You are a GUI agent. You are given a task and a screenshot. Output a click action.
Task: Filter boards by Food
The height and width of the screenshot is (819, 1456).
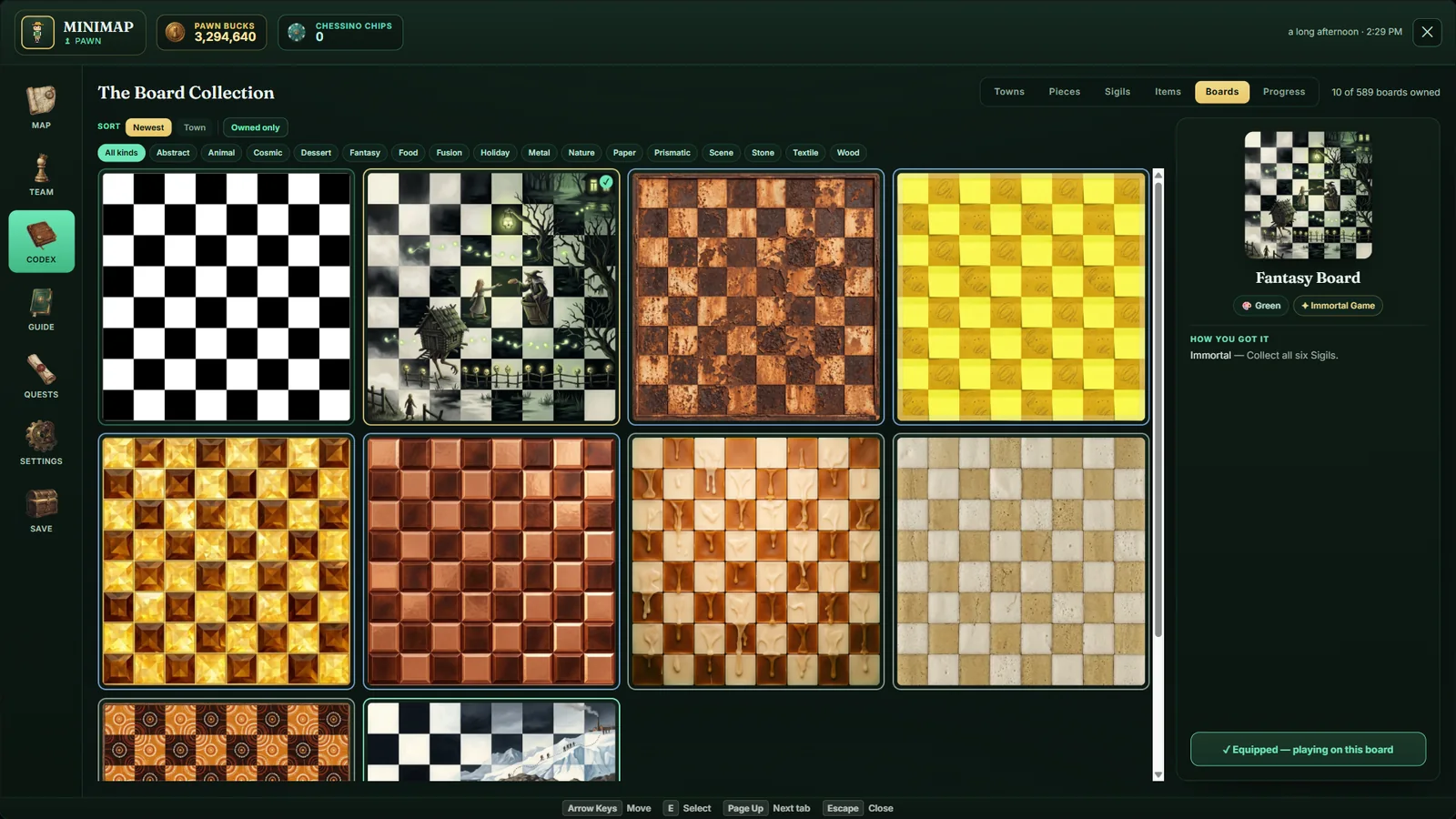click(409, 153)
